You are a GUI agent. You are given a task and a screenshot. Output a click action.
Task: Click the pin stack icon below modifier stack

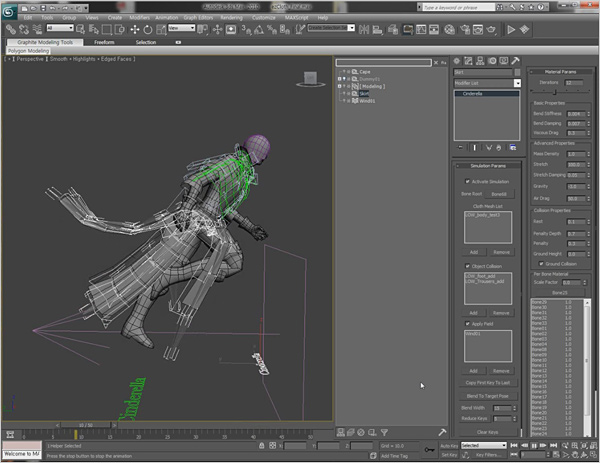click(x=460, y=148)
